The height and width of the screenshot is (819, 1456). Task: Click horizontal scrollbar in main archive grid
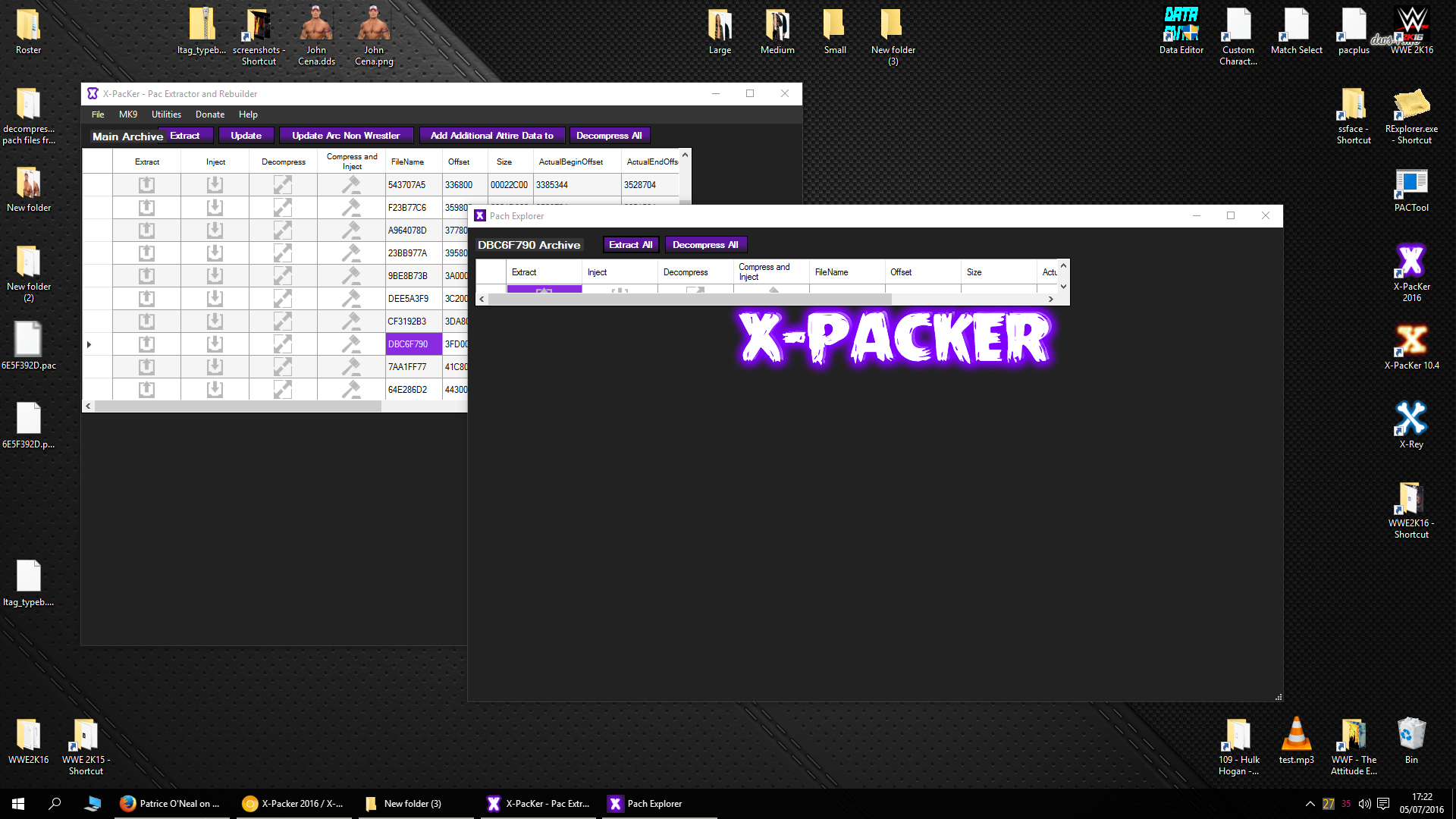click(x=237, y=406)
